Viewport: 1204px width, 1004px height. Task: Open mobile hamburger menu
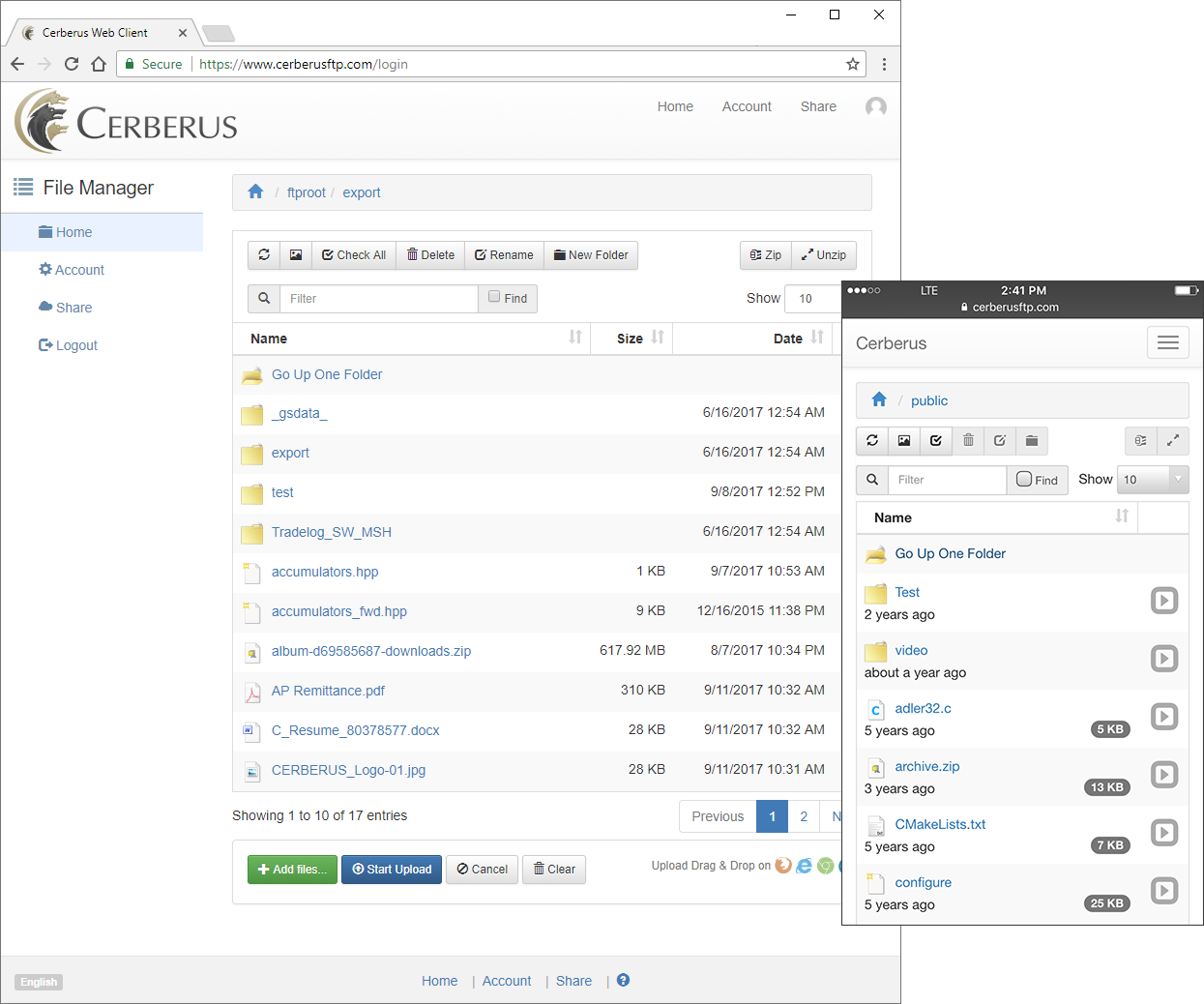pos(1168,342)
